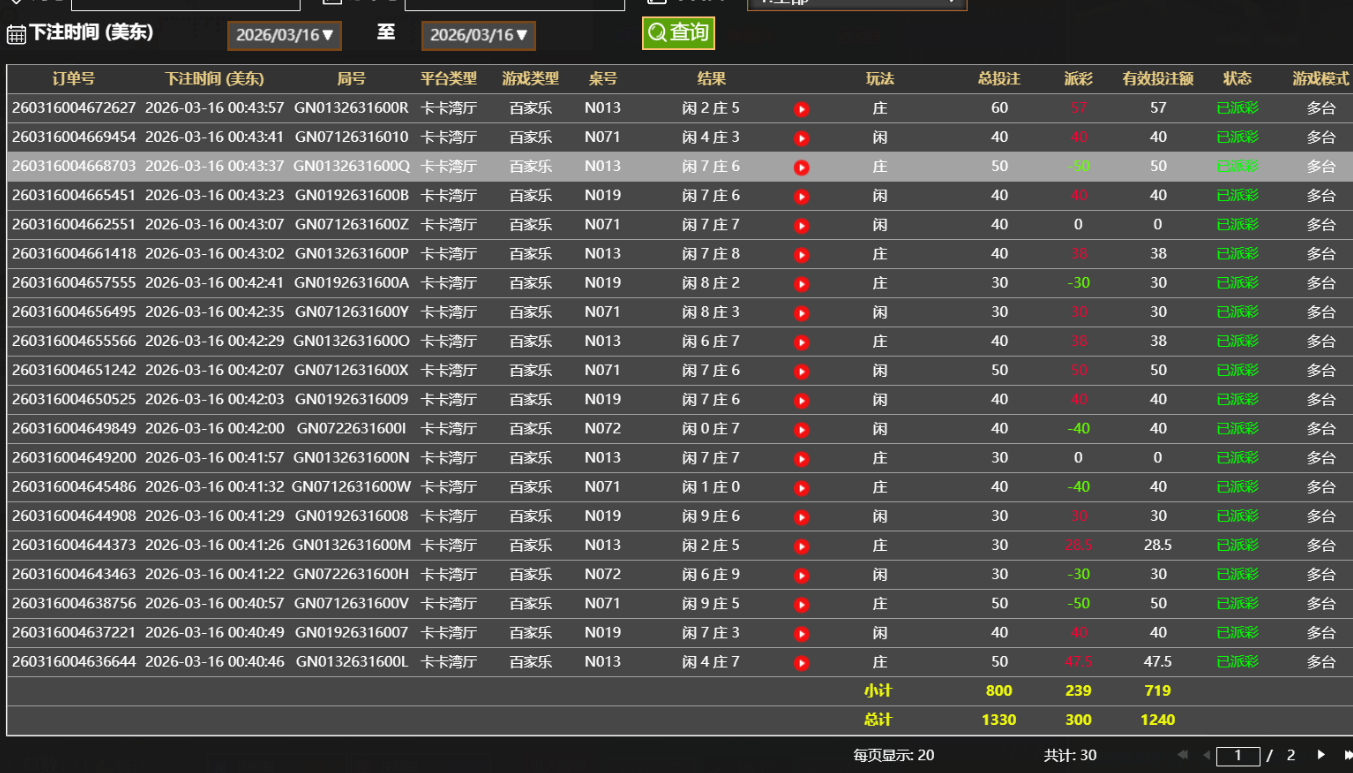Expand the partially visible top-right combo box
Screen dimensions: 1353x773
click(x=856, y=3)
